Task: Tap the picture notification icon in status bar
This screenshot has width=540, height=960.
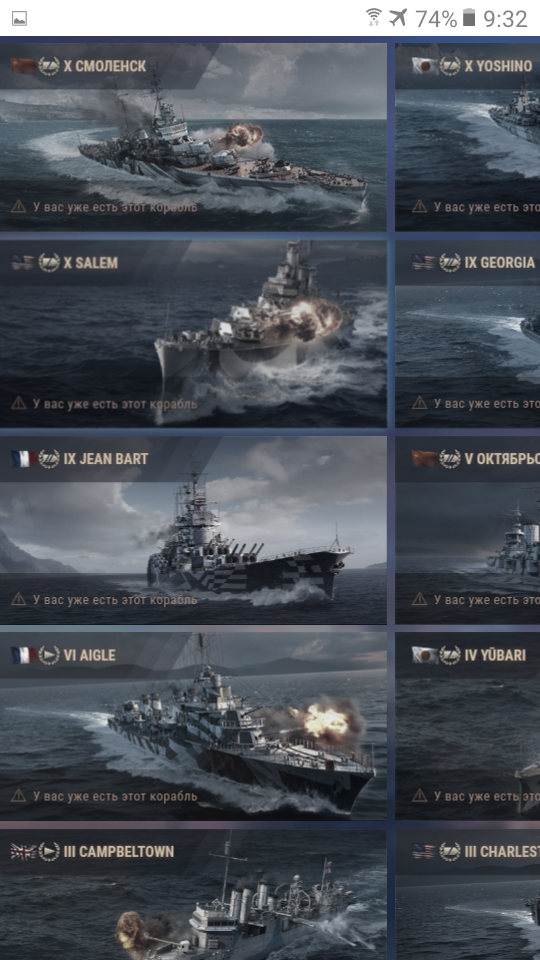Action: pos(19,19)
